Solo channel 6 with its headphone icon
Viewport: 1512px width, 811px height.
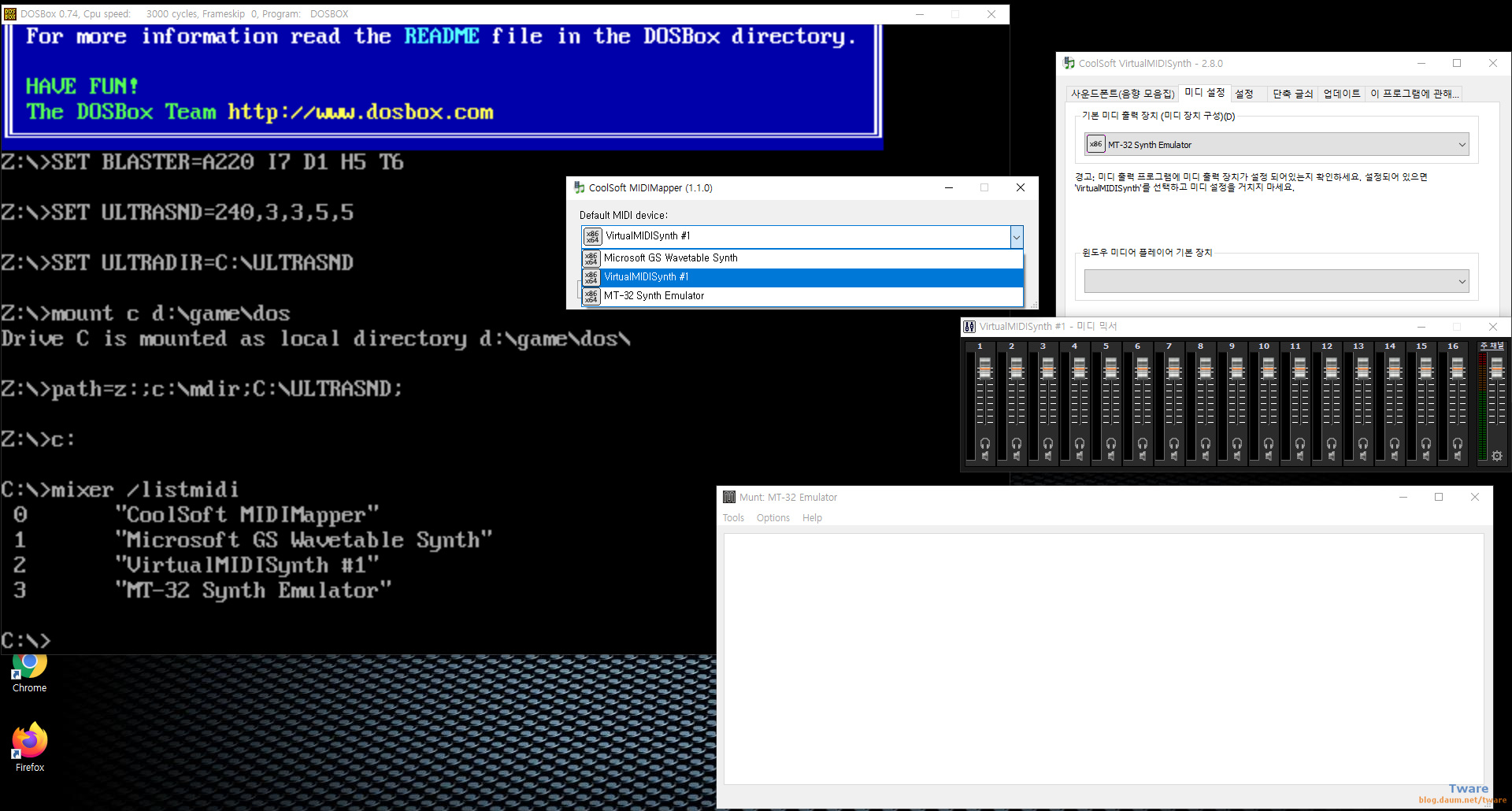point(1143,443)
